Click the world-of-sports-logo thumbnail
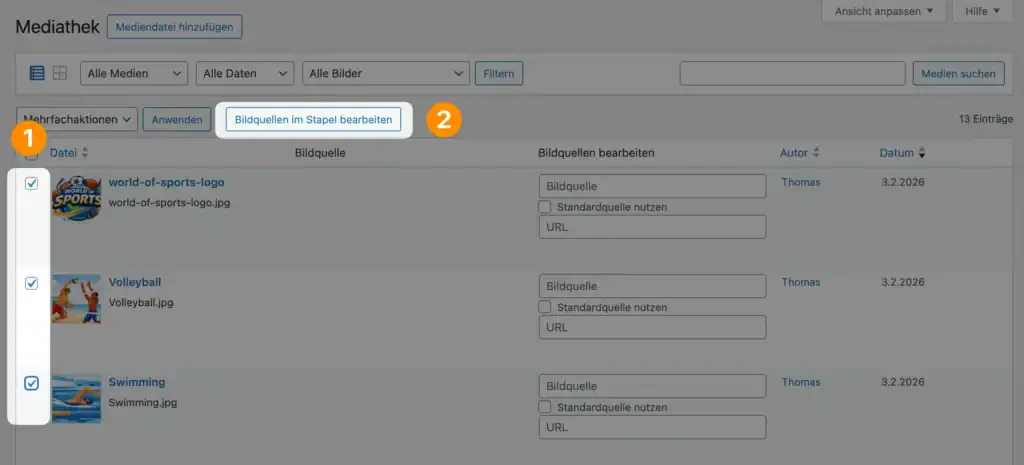1024x465 pixels. click(76, 198)
